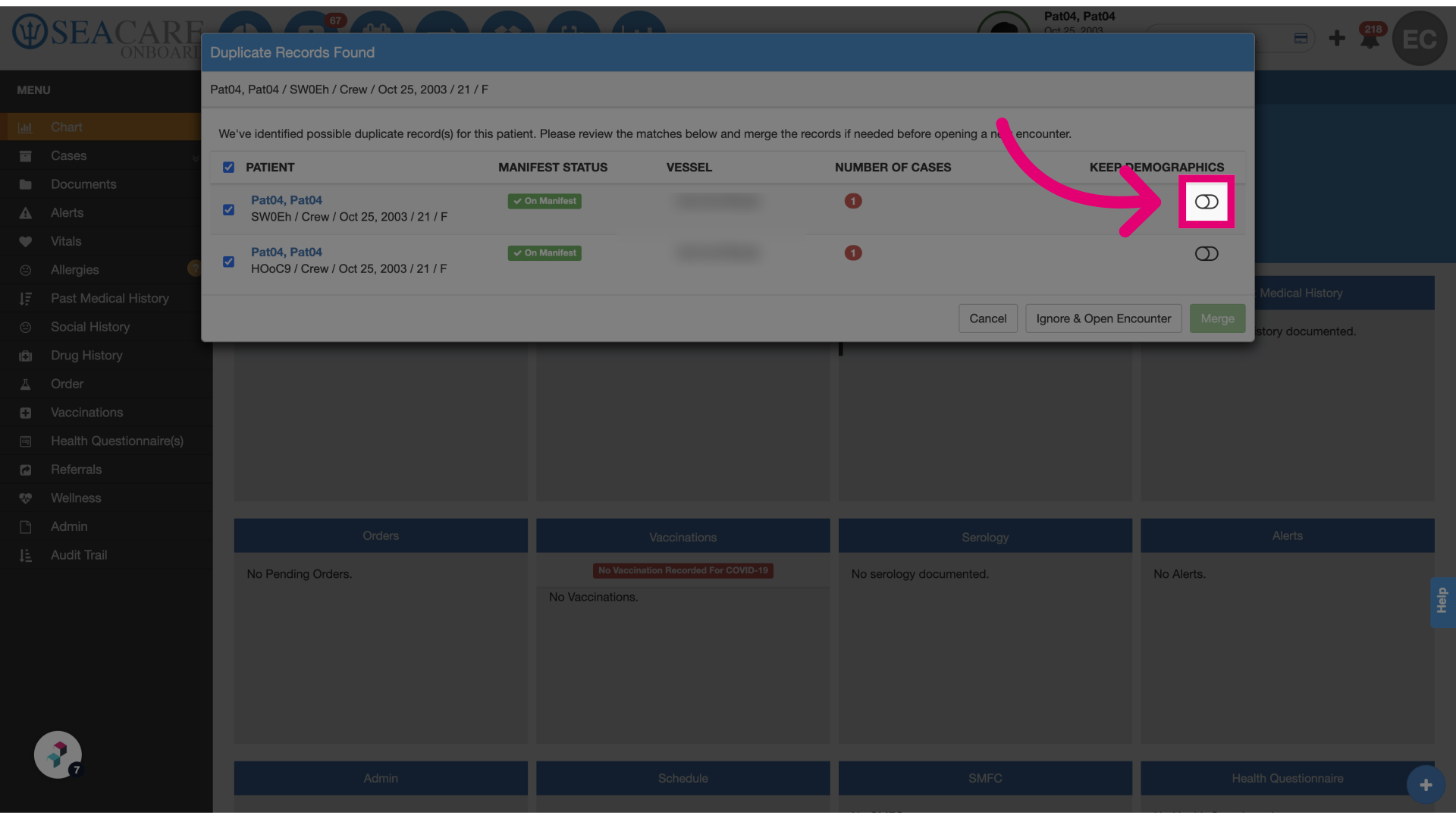
Task: Click the Chart bar-graph icon
Action: [25, 127]
